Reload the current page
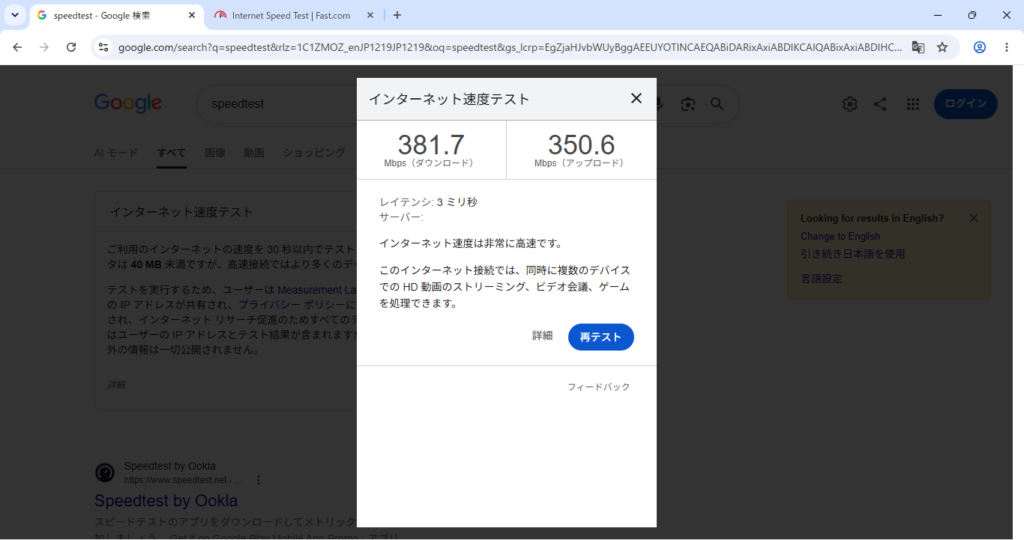 [71, 47]
